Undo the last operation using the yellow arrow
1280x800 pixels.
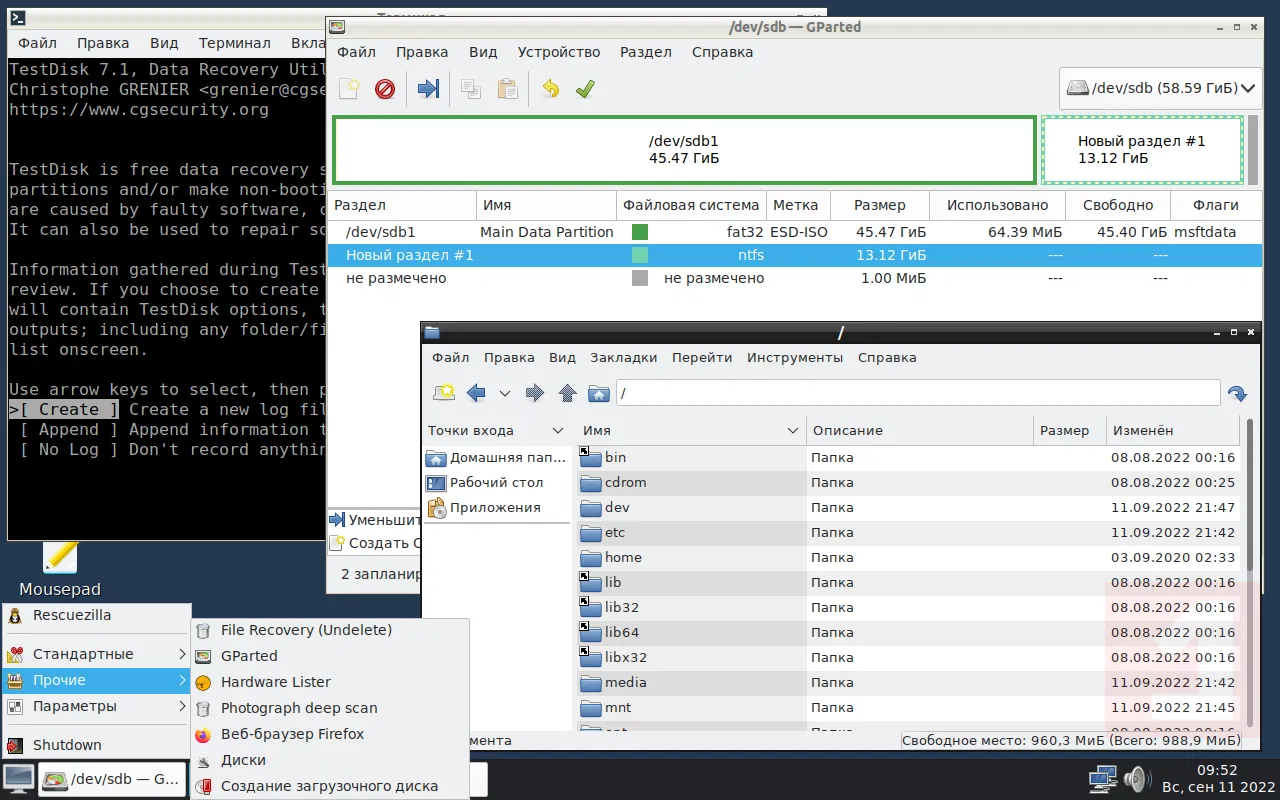tap(550, 89)
